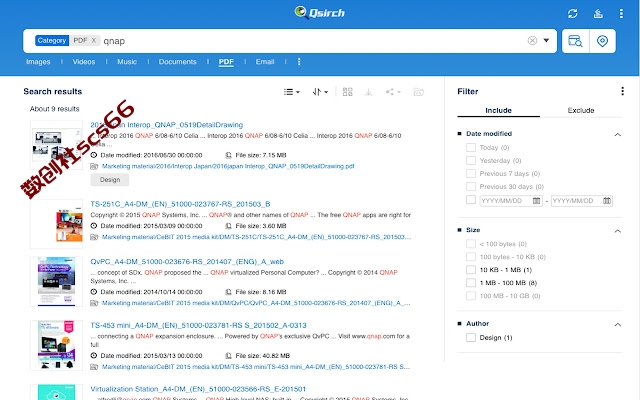Switch to the Music category tab
Viewport: 640px width, 400px height.
point(127,62)
